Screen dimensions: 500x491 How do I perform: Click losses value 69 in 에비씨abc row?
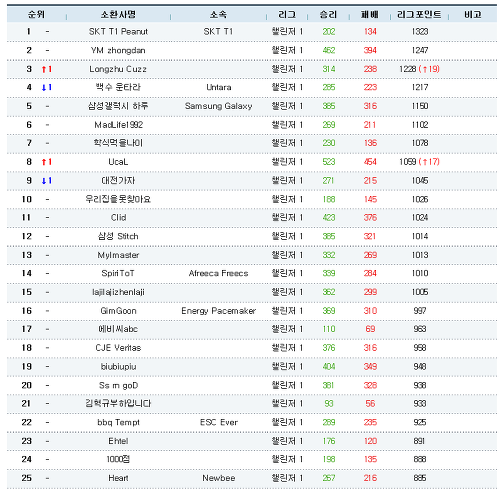pyautogui.click(x=370, y=329)
